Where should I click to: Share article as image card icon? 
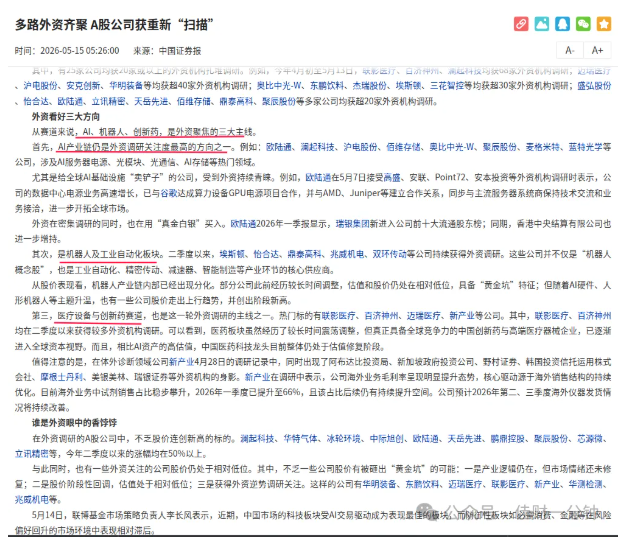542,24
